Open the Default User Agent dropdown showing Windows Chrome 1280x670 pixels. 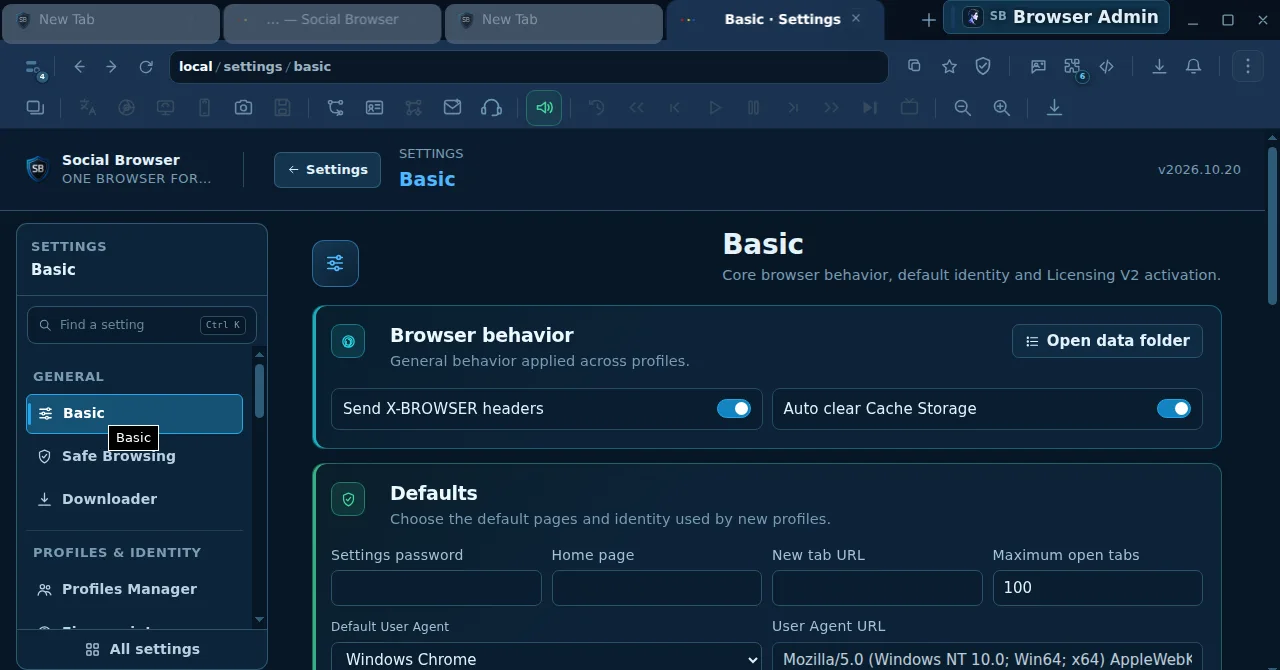(546, 659)
